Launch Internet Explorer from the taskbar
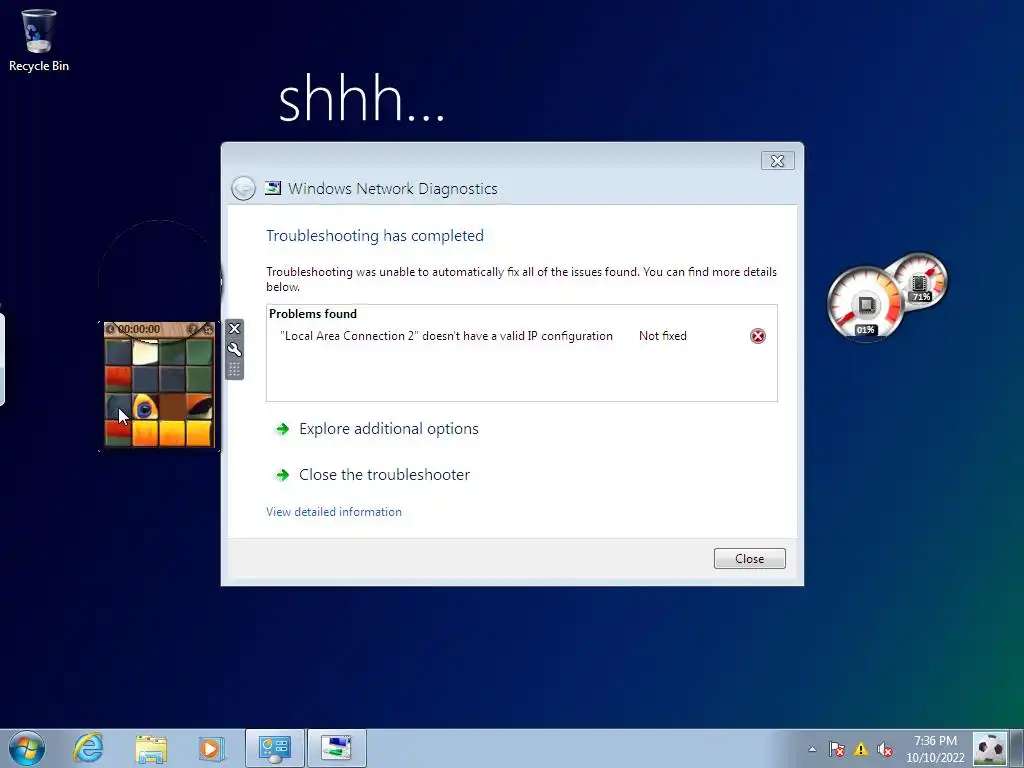The height and width of the screenshot is (768, 1024). point(88,748)
